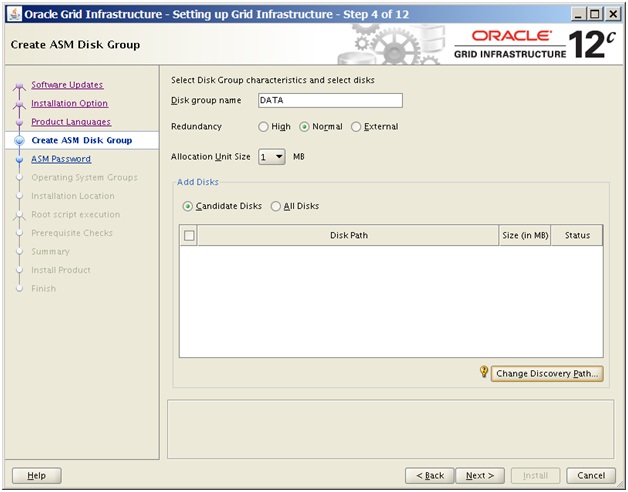Click the Summary step in sidebar
The image size is (628, 492).
[x=50, y=252]
